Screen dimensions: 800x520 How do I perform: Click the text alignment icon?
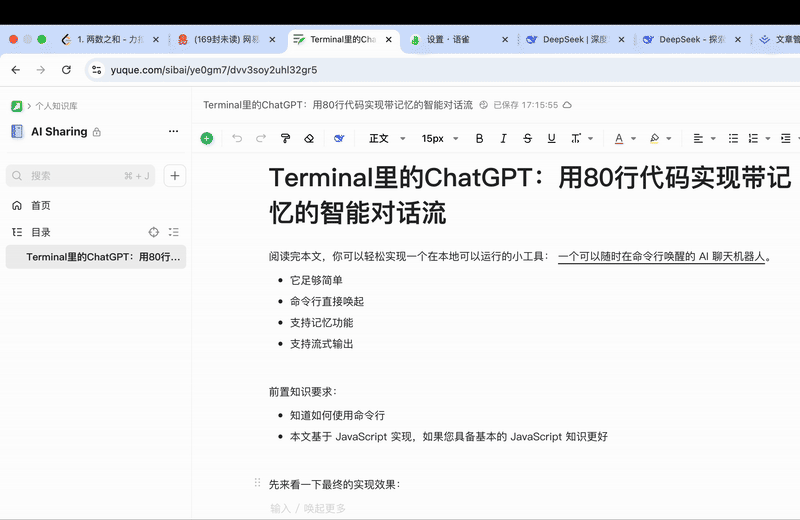(x=698, y=138)
